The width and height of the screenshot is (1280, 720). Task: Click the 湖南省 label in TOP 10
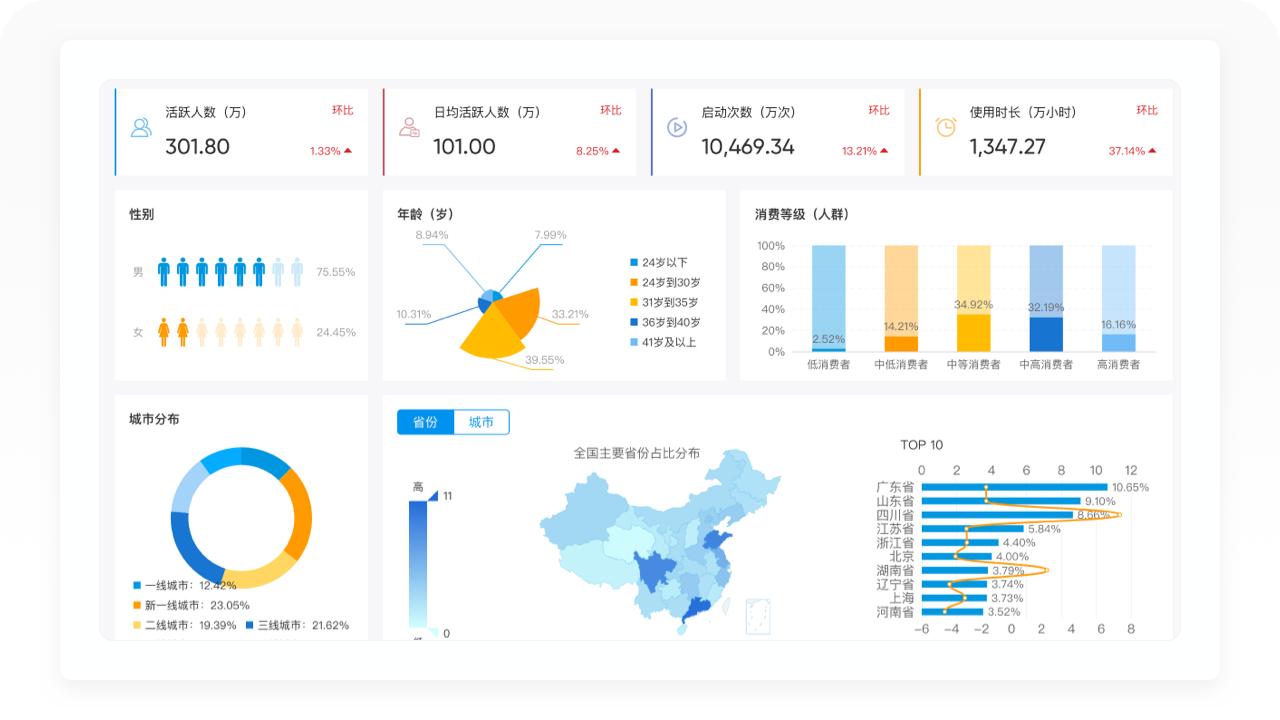pyautogui.click(x=895, y=570)
